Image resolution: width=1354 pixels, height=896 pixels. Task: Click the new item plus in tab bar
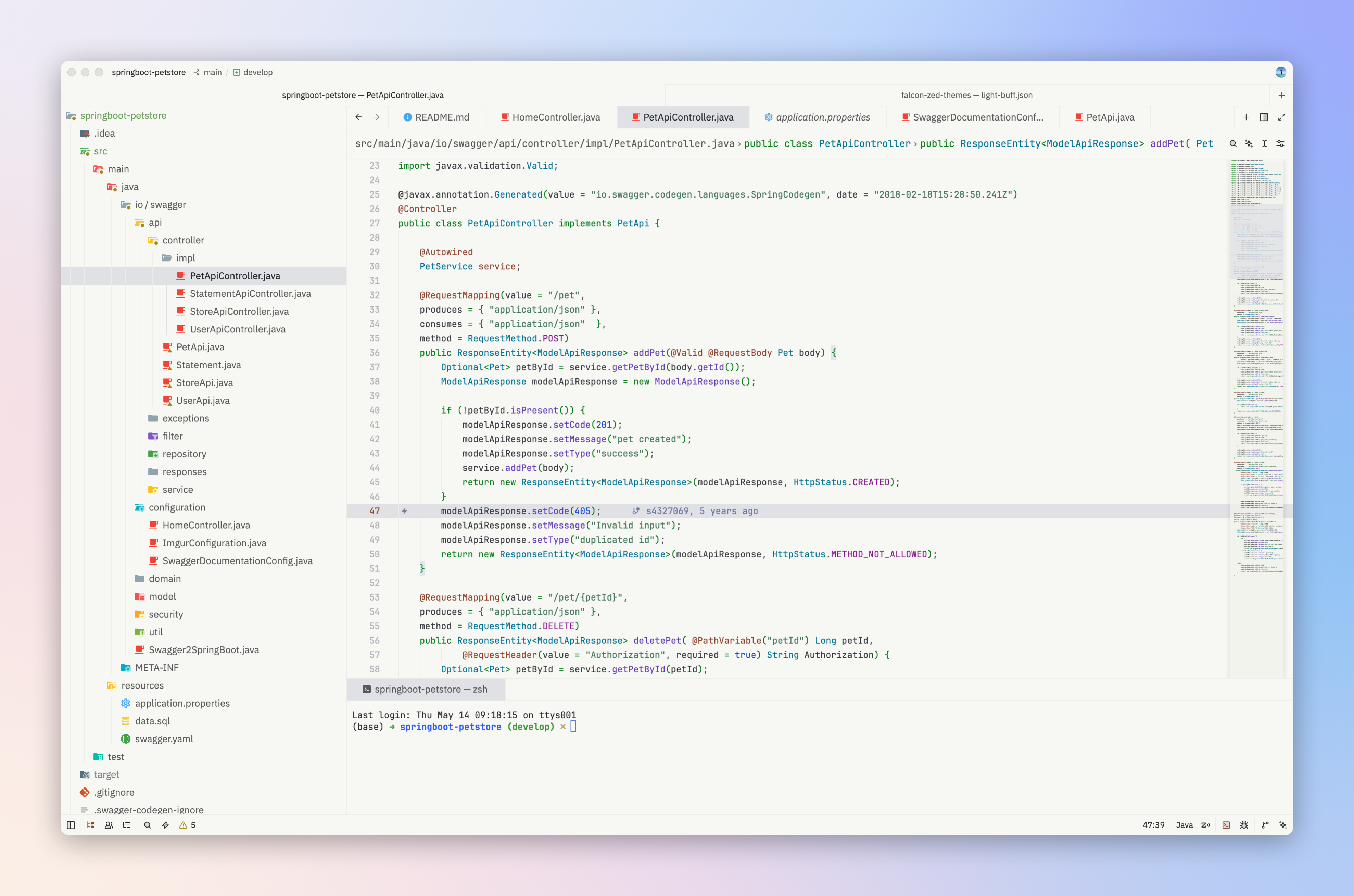click(1246, 117)
